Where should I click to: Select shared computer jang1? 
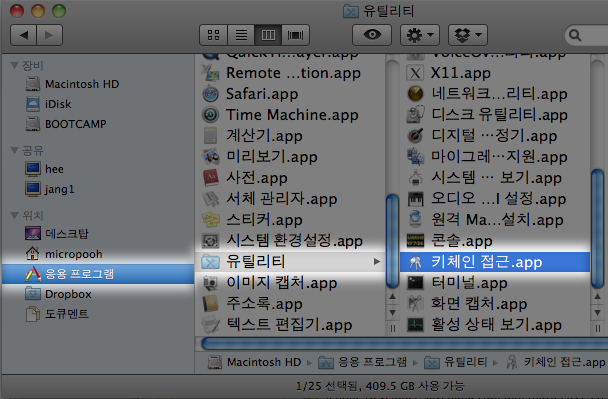coord(50,189)
